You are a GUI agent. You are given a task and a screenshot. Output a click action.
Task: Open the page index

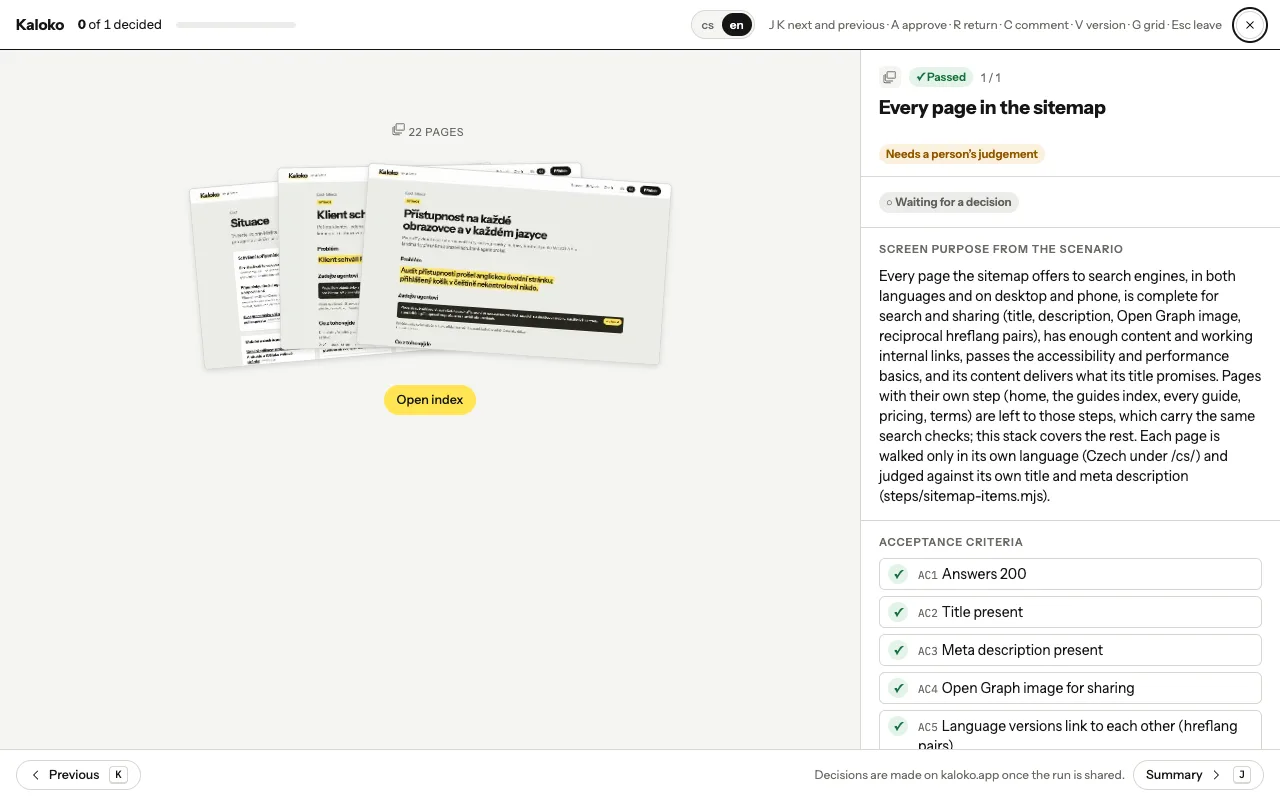pos(430,400)
